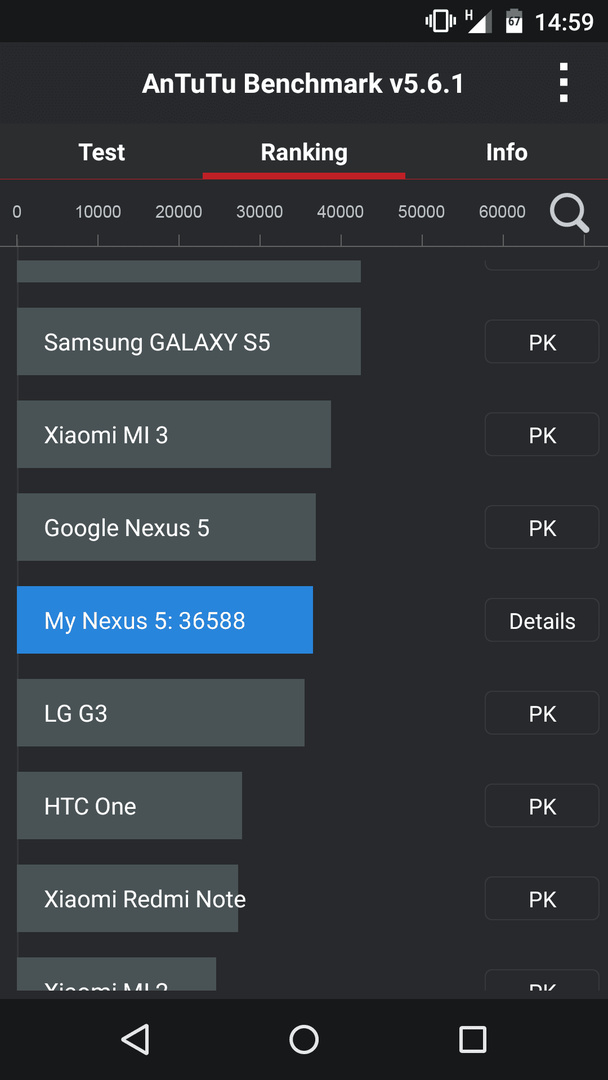Tap the mobile signal strength icon
608x1080 pixels.
pos(479,21)
